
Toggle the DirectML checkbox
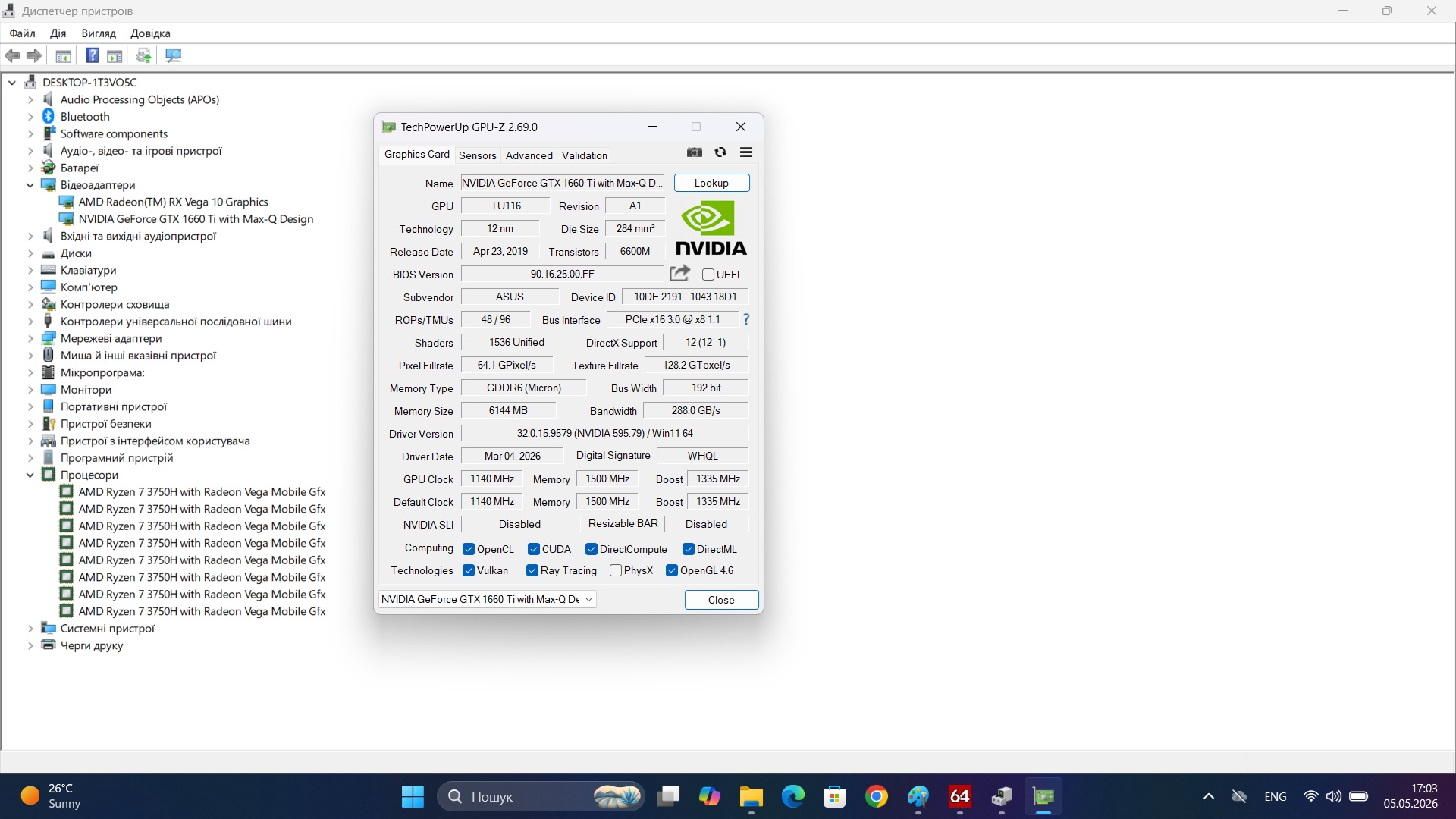689,549
